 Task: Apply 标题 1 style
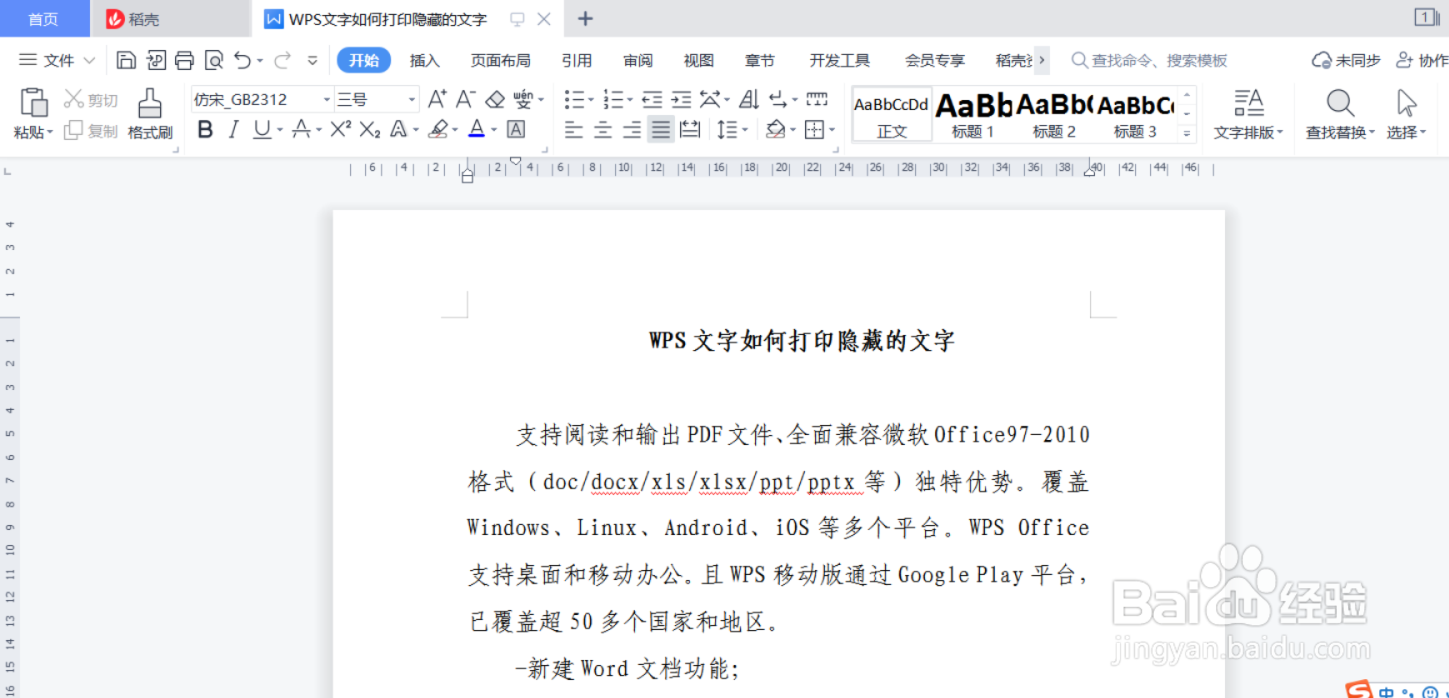(x=973, y=114)
